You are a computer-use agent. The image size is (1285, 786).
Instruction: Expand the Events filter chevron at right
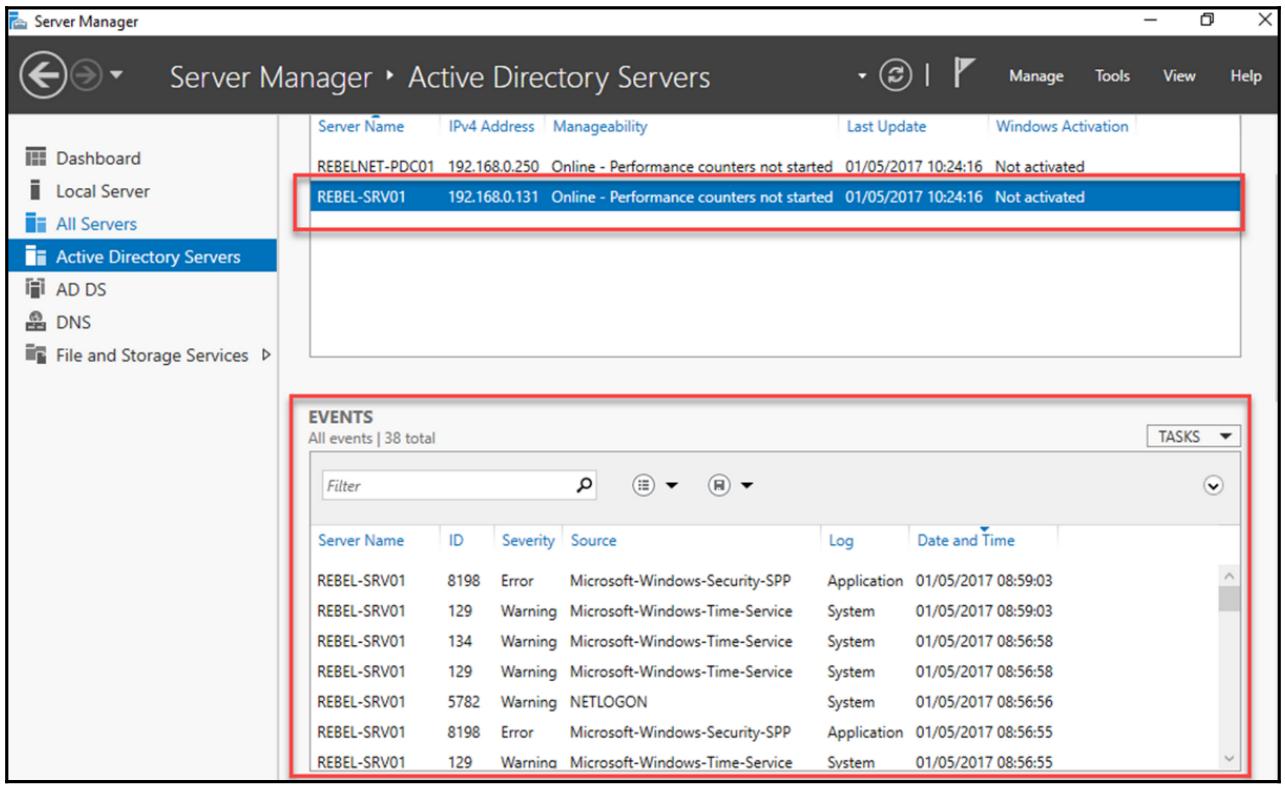pos(1214,485)
